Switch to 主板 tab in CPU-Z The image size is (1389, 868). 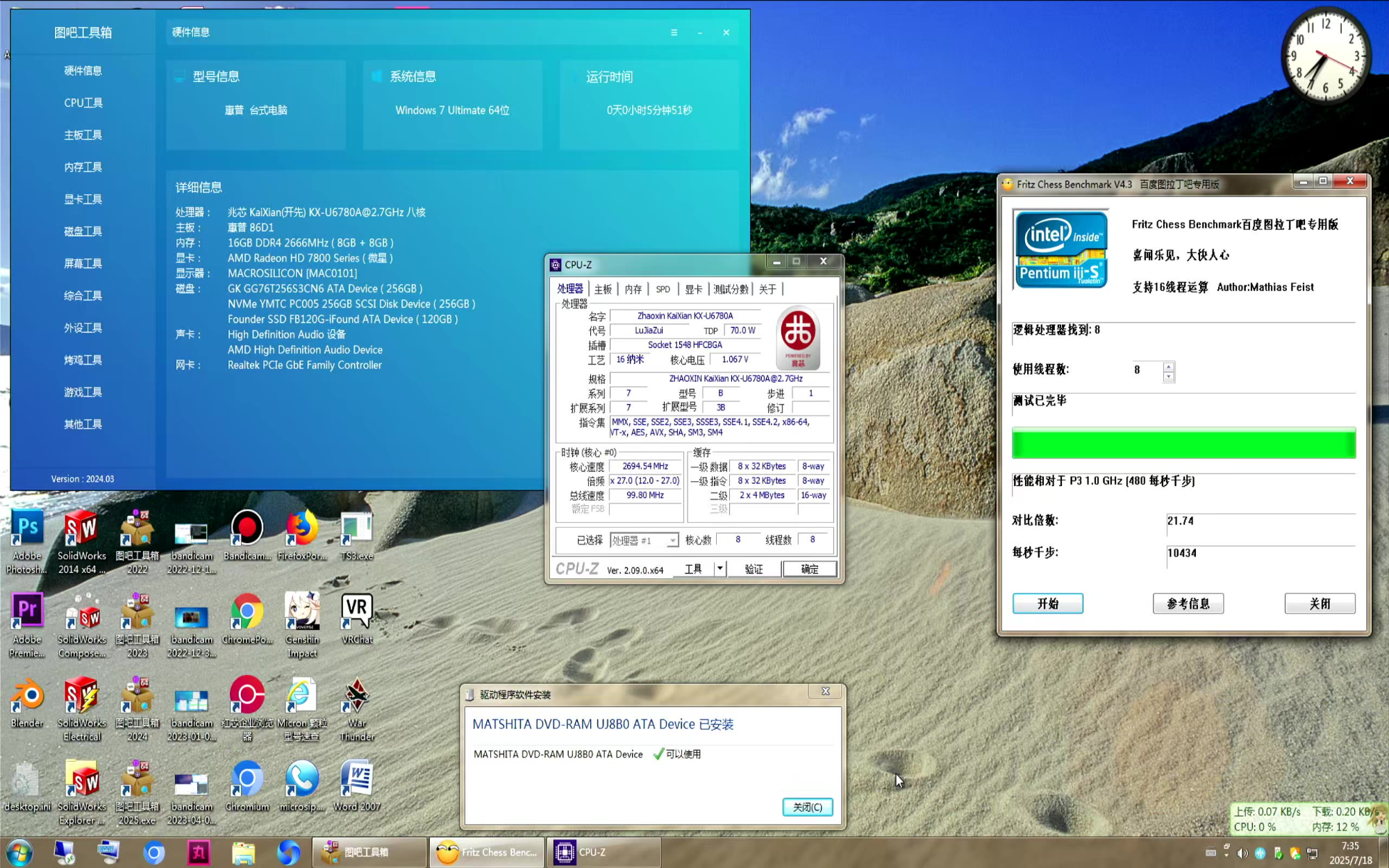pyautogui.click(x=603, y=289)
